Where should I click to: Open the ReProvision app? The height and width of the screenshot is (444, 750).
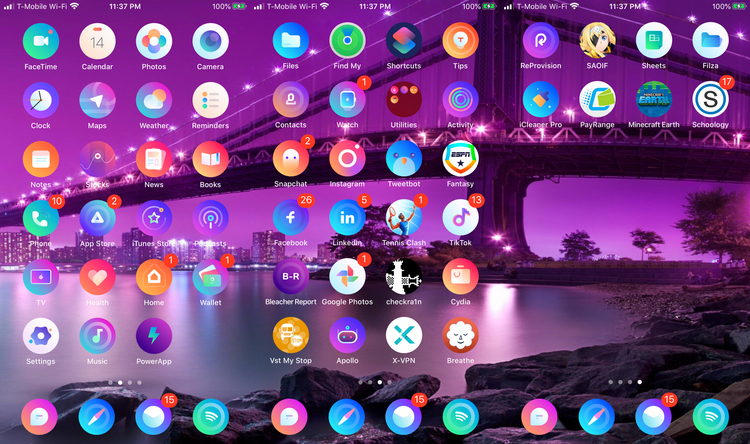pyautogui.click(x=540, y=41)
